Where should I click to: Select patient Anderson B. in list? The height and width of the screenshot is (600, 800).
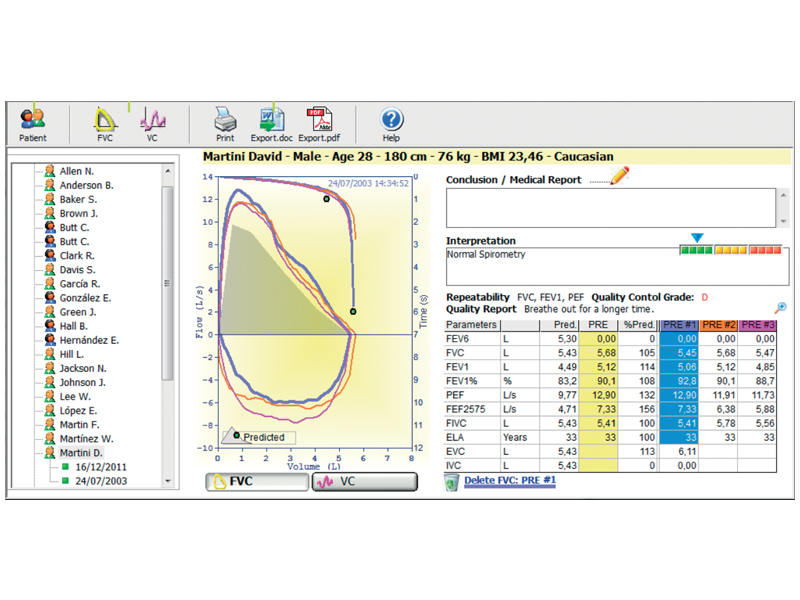point(86,185)
